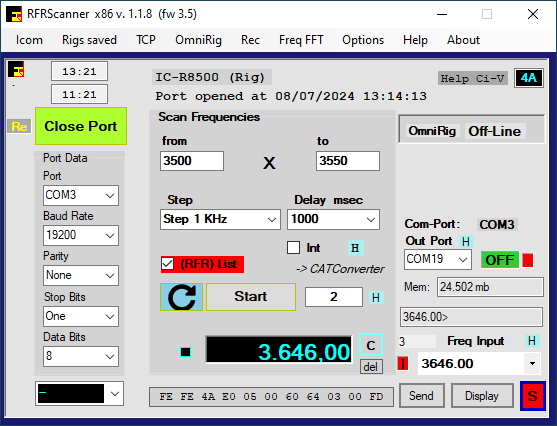Screen dimensions: 557x426
Task: Click the H help box beside the 2 field
Action: coord(376,297)
